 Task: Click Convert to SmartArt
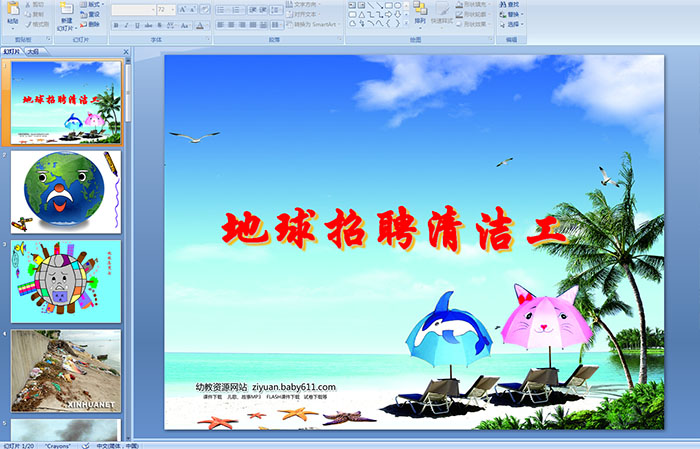312,24
